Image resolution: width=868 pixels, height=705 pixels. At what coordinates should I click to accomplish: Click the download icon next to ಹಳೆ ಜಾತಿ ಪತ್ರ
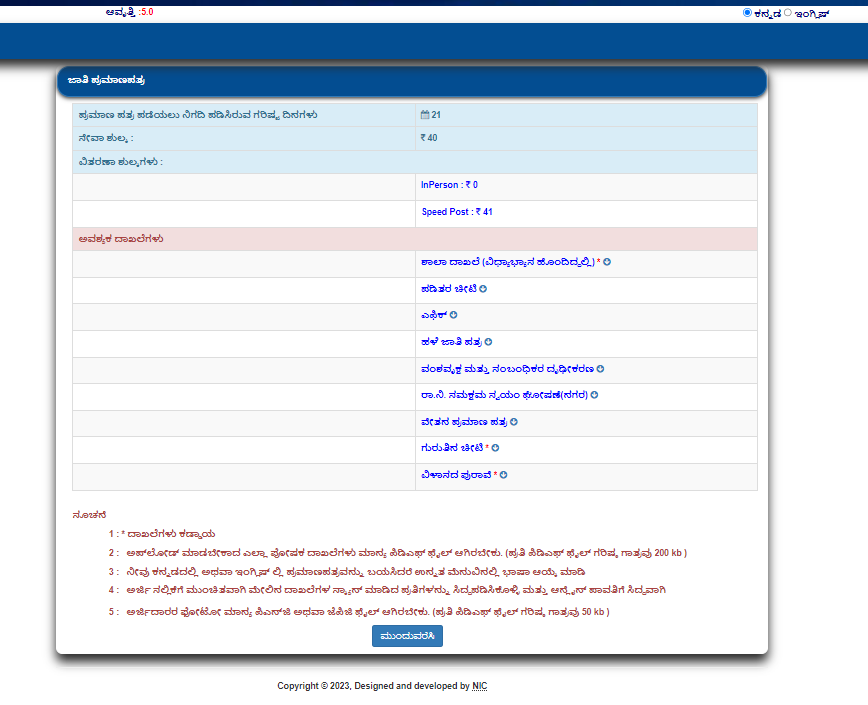[x=488, y=343]
